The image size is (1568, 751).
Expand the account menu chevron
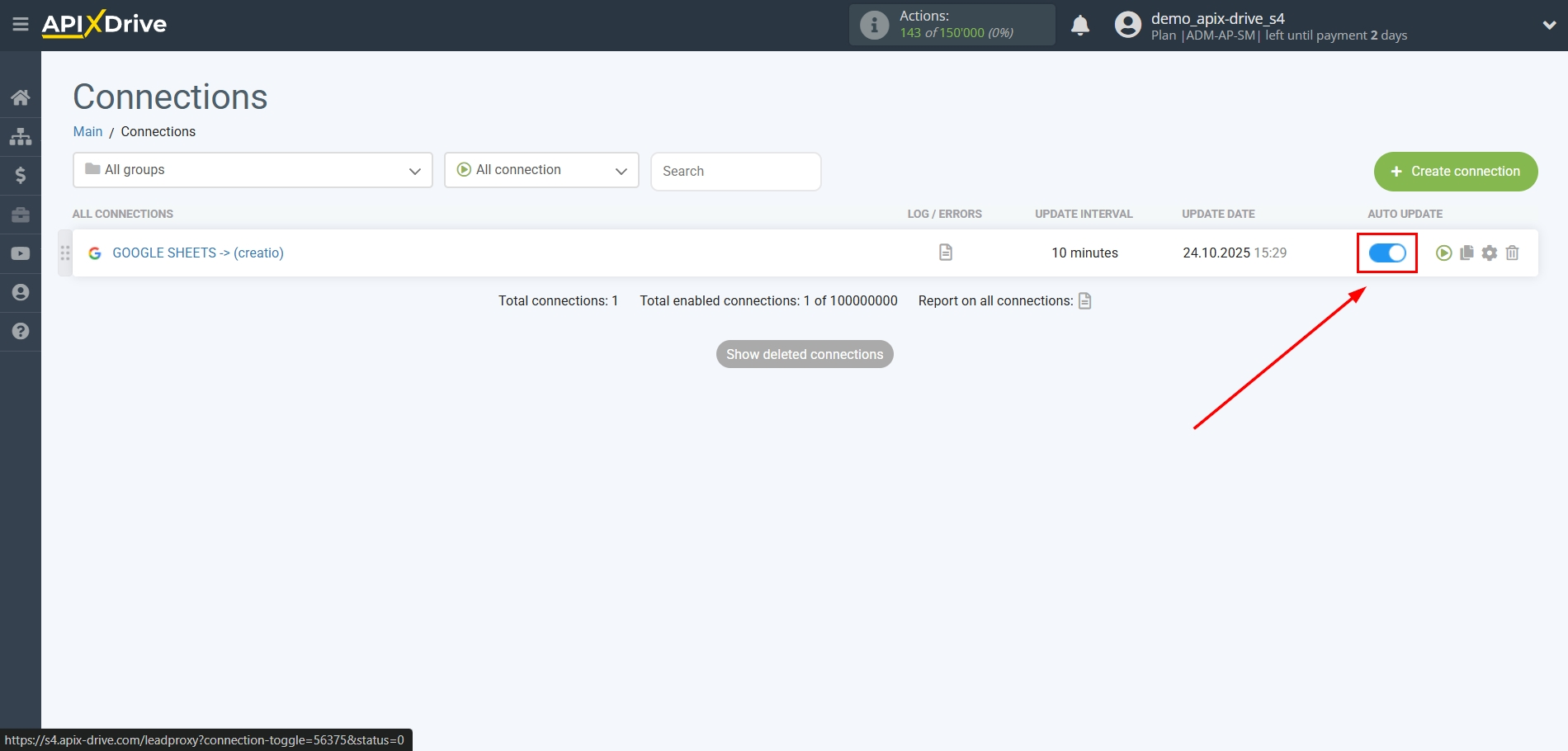tap(1549, 26)
